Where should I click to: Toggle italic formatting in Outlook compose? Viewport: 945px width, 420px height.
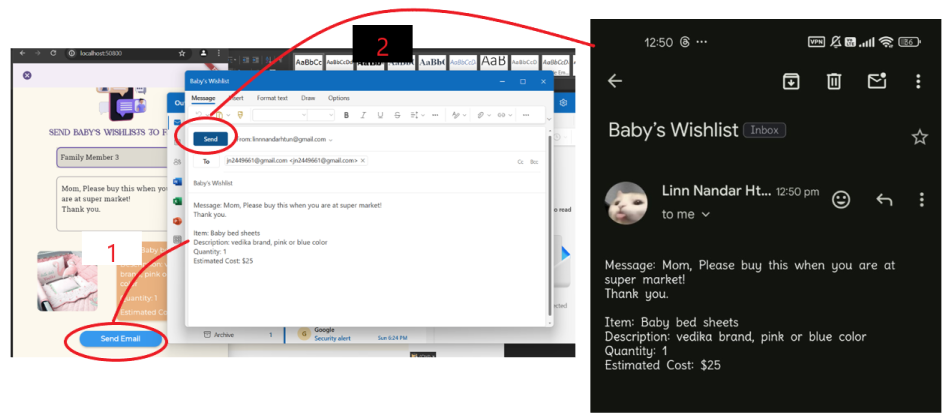click(364, 116)
